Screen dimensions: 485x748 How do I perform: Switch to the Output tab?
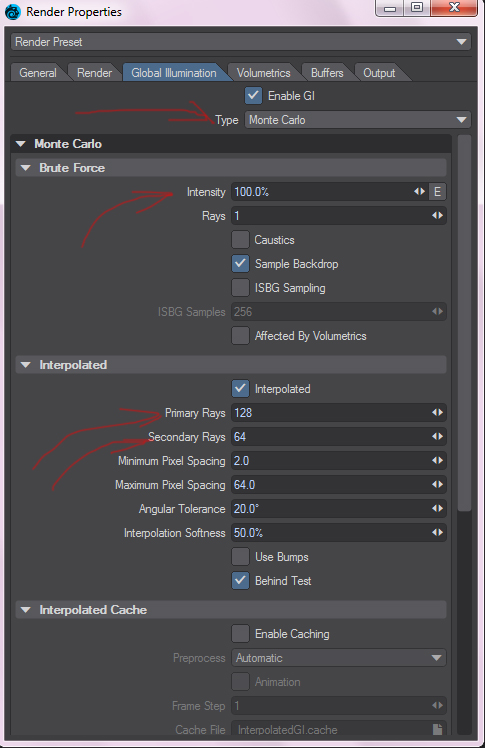pyautogui.click(x=379, y=73)
